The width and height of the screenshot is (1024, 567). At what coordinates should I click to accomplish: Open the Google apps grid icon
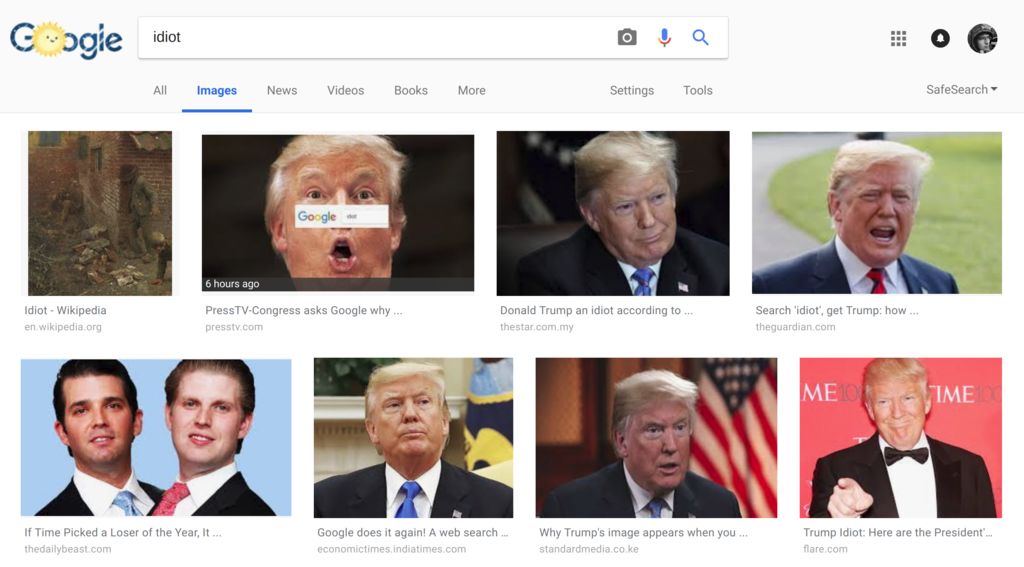click(x=898, y=39)
